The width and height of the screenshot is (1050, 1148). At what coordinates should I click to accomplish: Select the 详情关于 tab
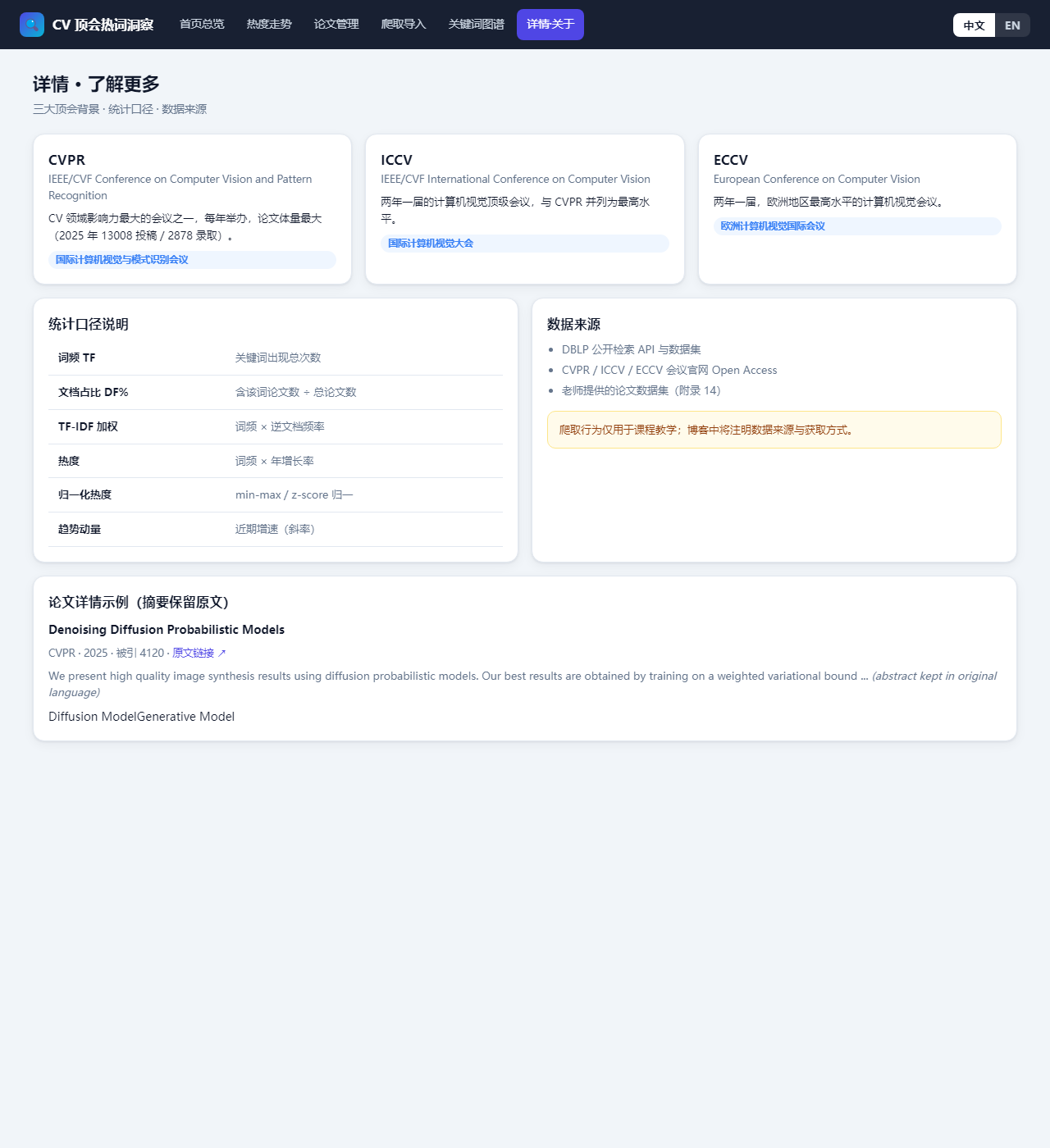(x=550, y=25)
